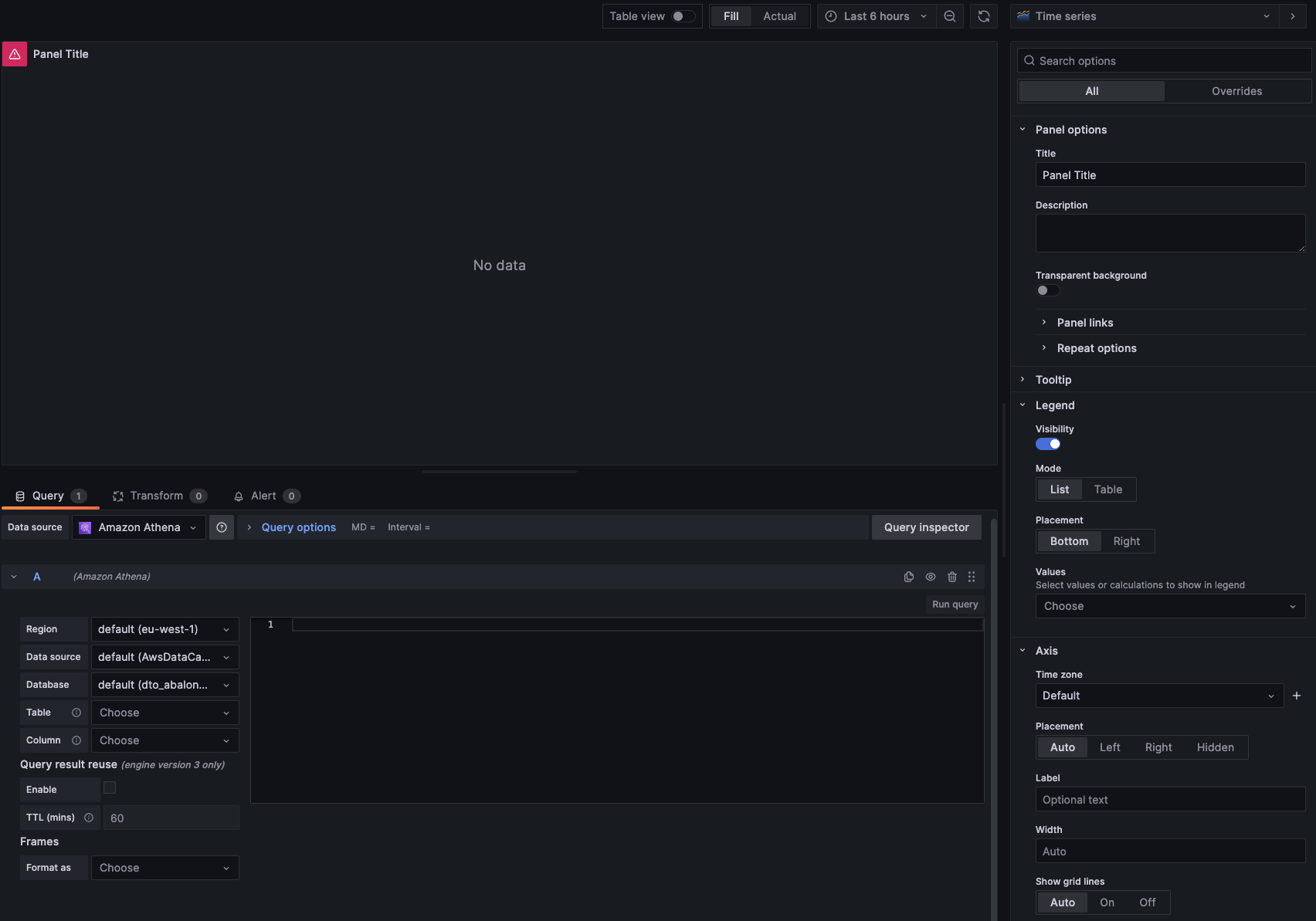Select Right legend placement
The image size is (1316, 921).
[x=1127, y=541]
